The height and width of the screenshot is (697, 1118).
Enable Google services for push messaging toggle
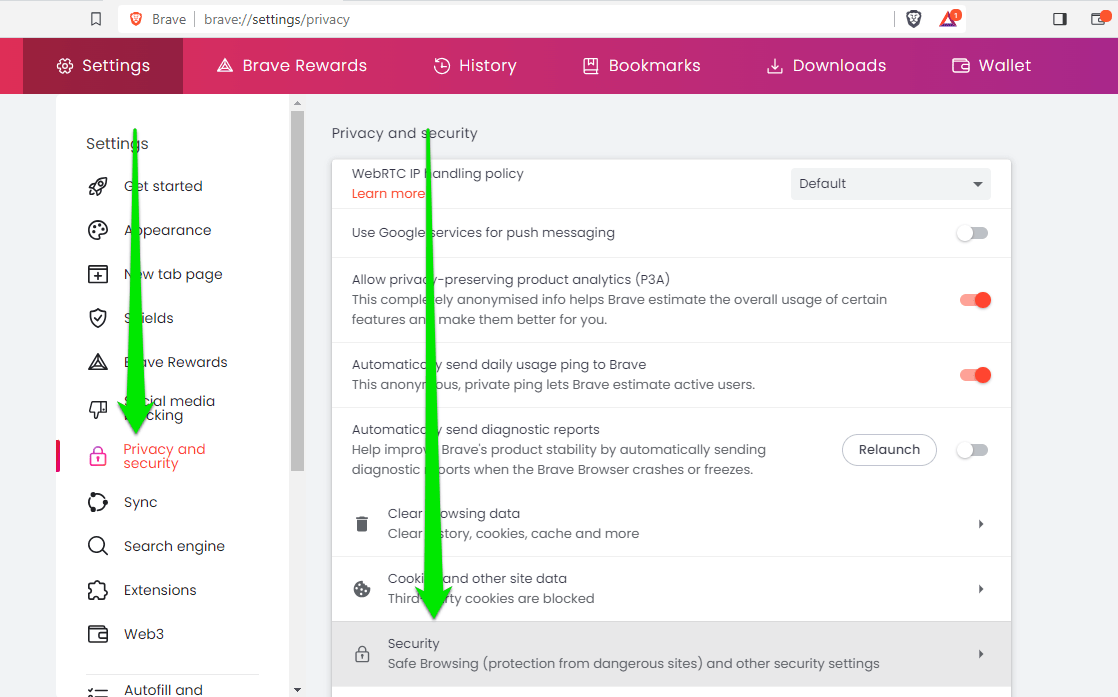tap(973, 233)
